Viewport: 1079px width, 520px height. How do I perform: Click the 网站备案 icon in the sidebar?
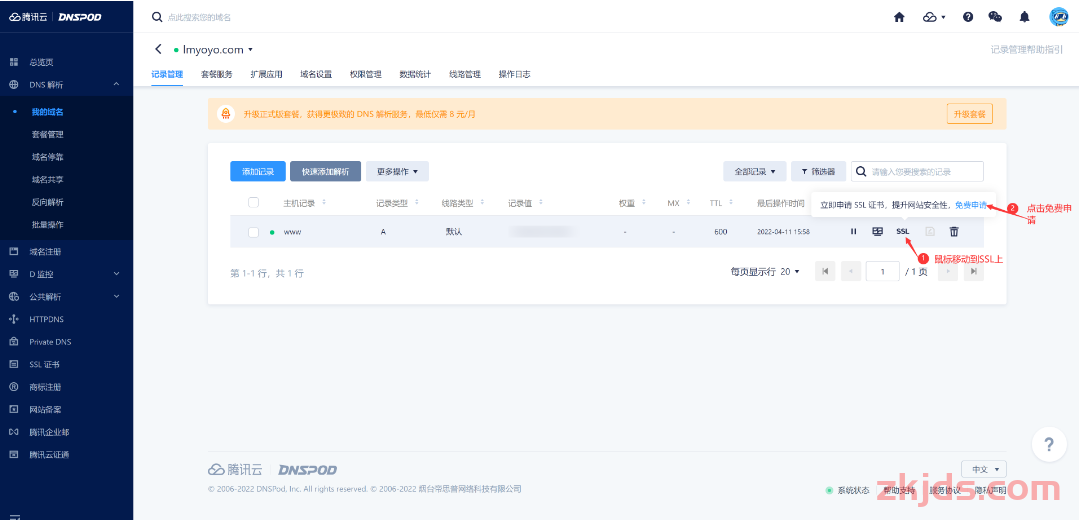coord(14,409)
